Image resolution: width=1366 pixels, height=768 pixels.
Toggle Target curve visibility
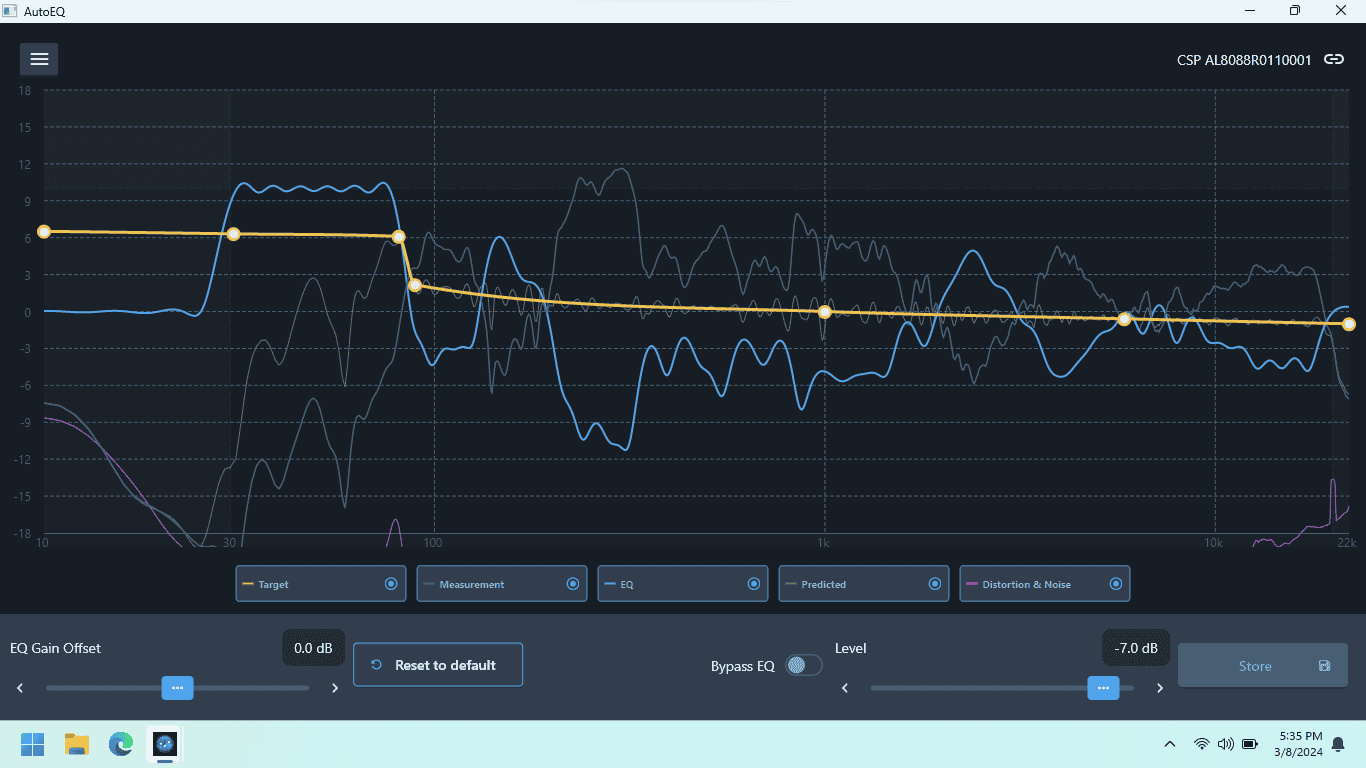coord(321,584)
